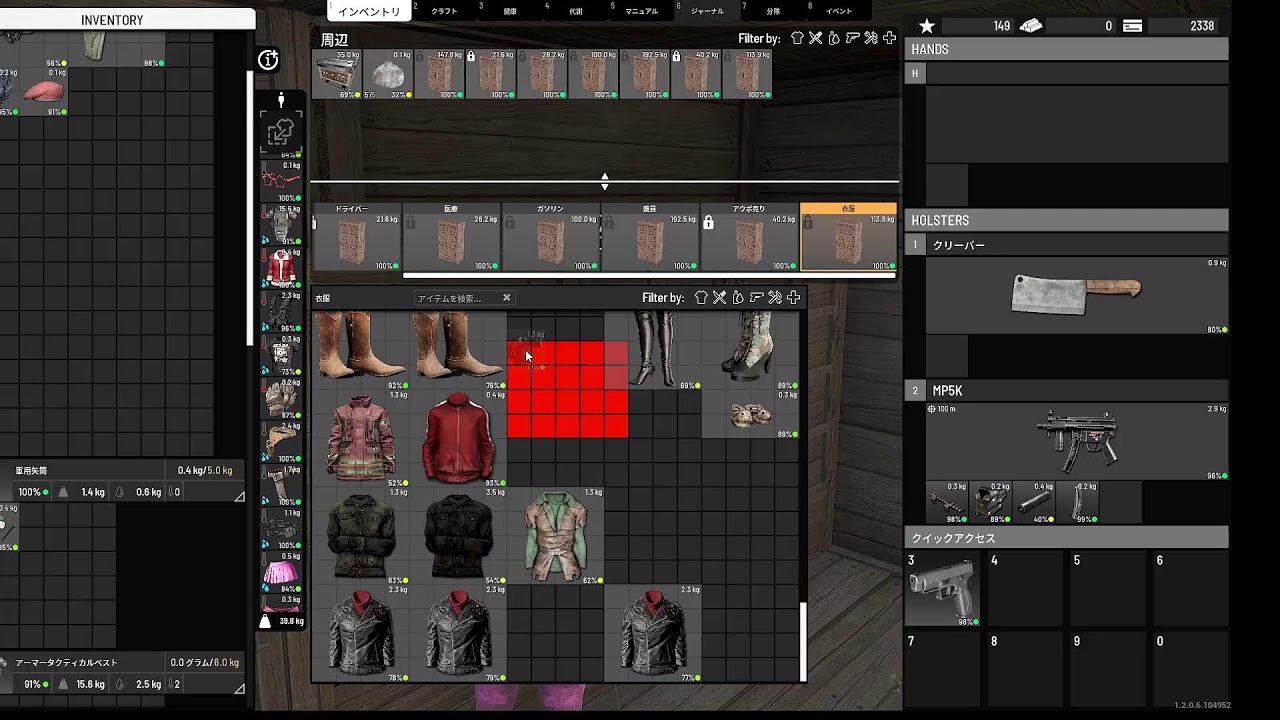Toggle weapon filter in nearby panel
This screenshot has width=1280, height=720.
[x=852, y=38]
